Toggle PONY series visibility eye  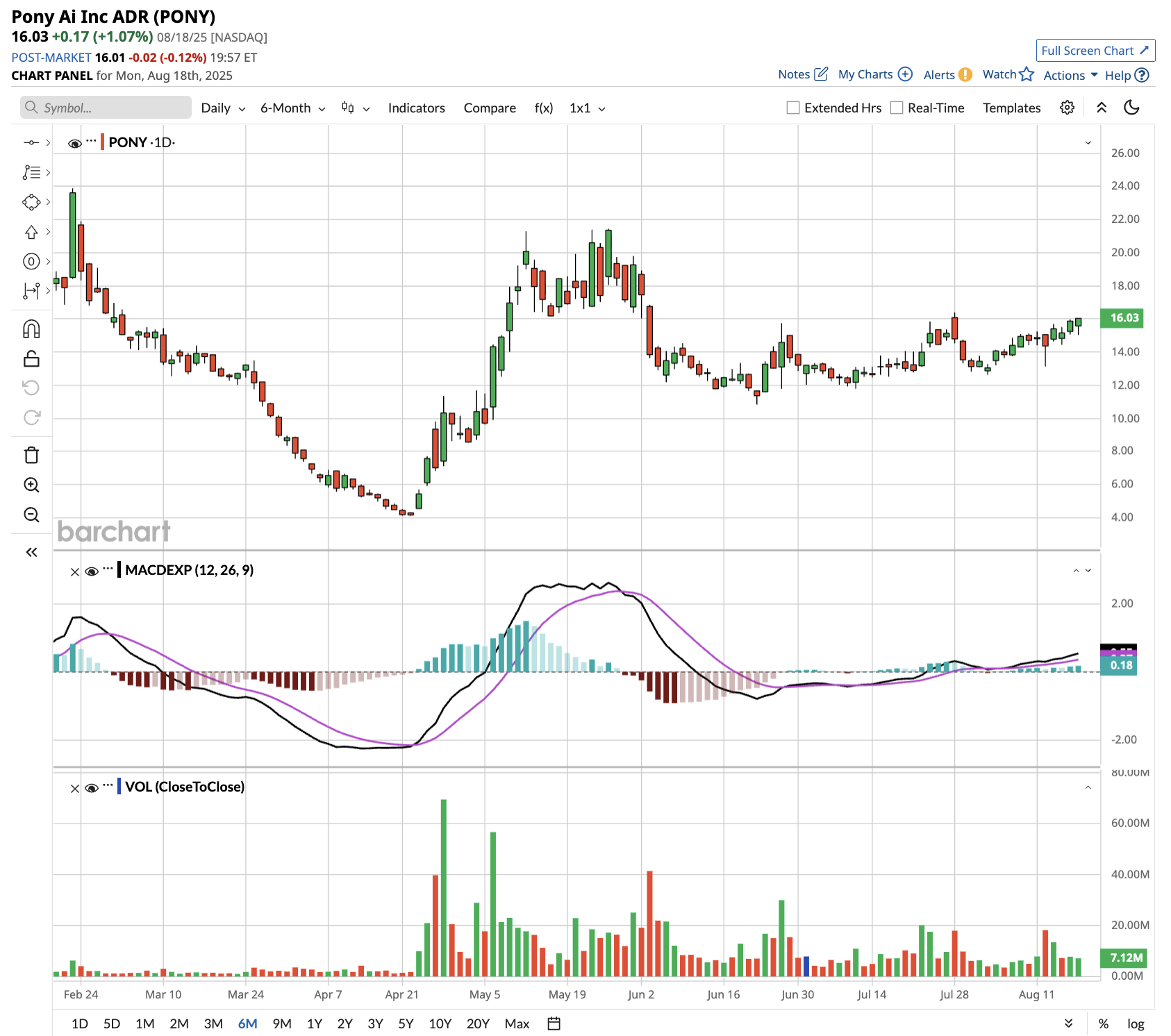75,143
